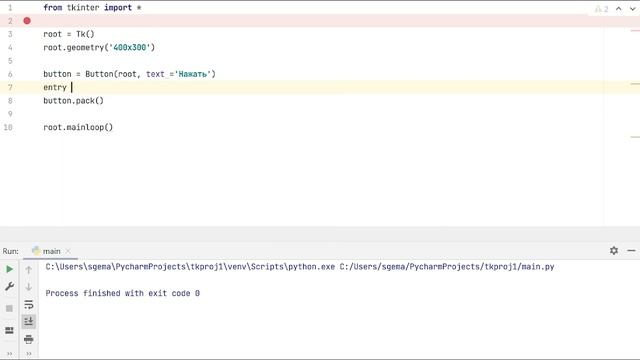Click 'button.pack()' on line 8
This screenshot has height=360, width=640.
pyautogui.click(x=73, y=100)
